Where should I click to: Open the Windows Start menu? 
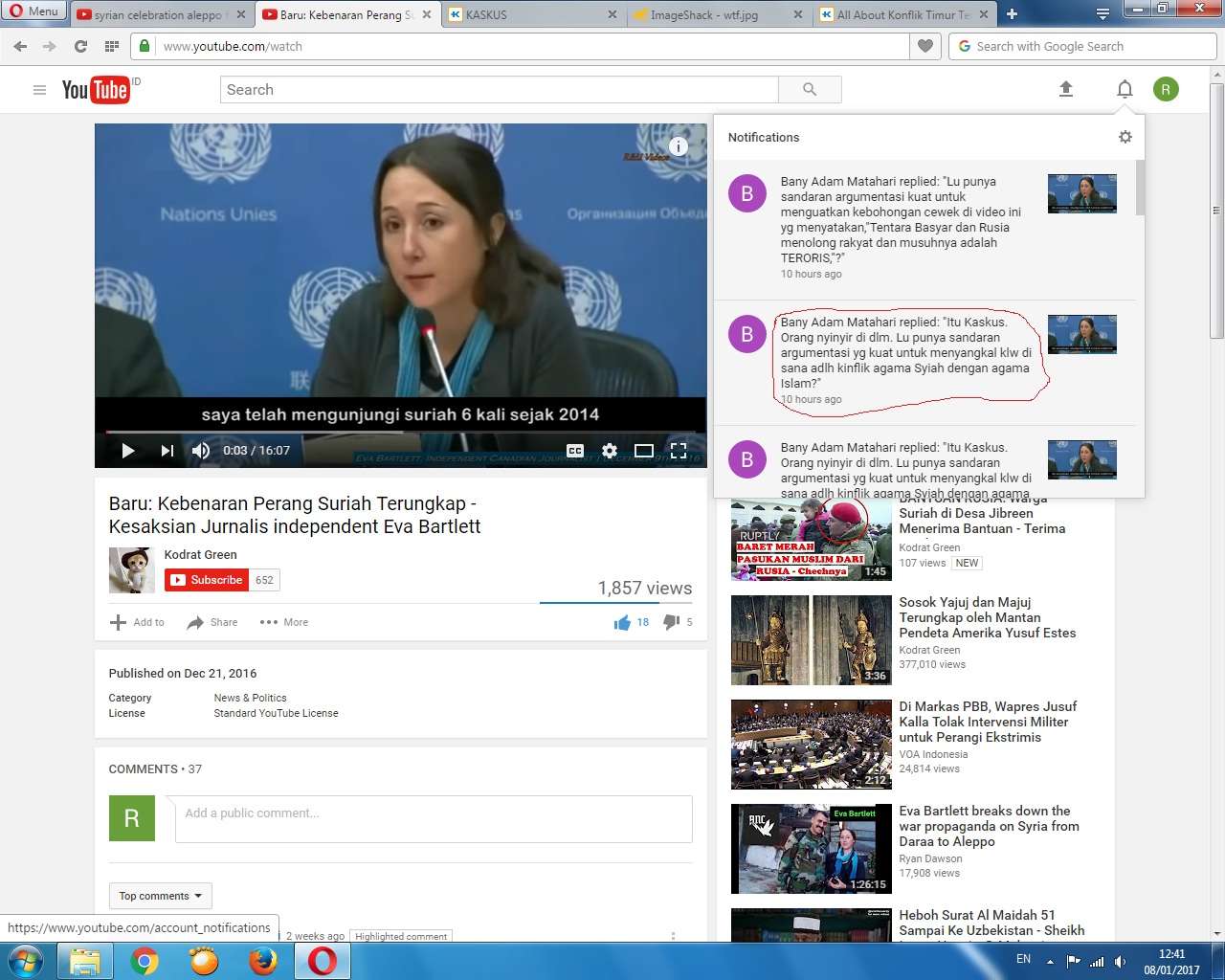[x=26, y=960]
